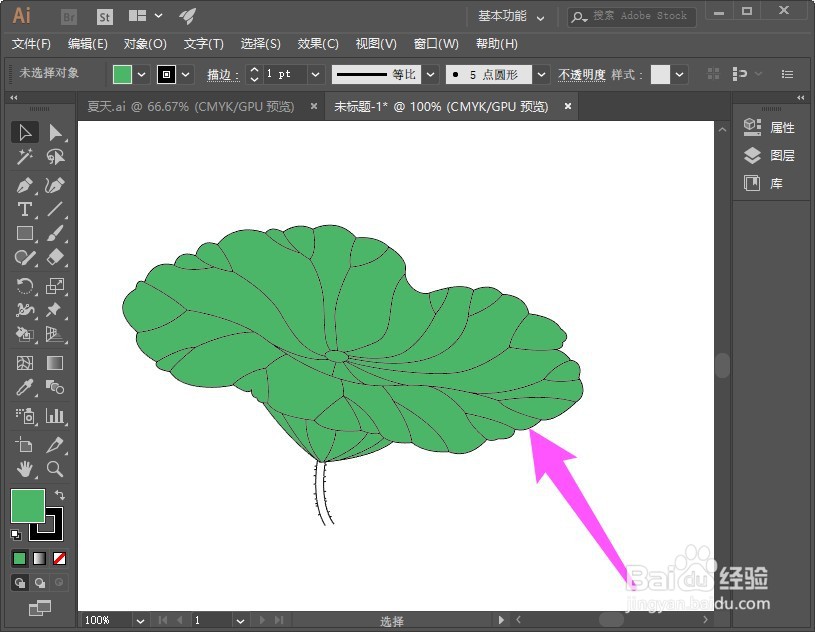Screen dimensions: 815x632
Task: Select the Direct Selection tool
Action: [55, 133]
